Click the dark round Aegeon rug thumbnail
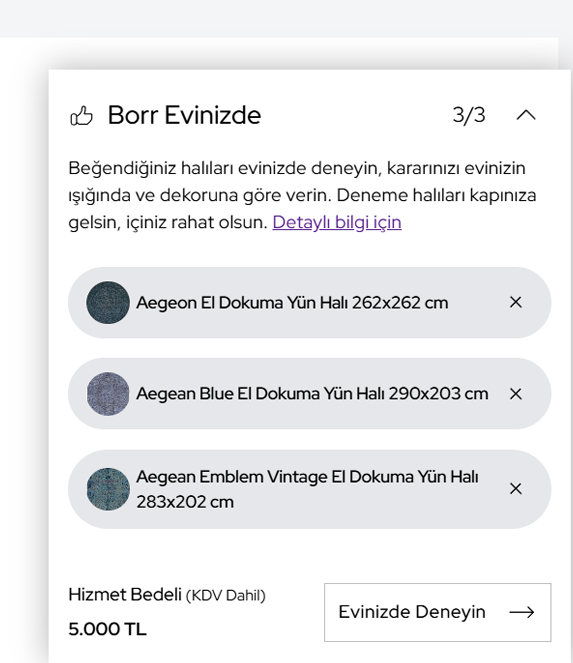The width and height of the screenshot is (573, 663). coord(108,302)
